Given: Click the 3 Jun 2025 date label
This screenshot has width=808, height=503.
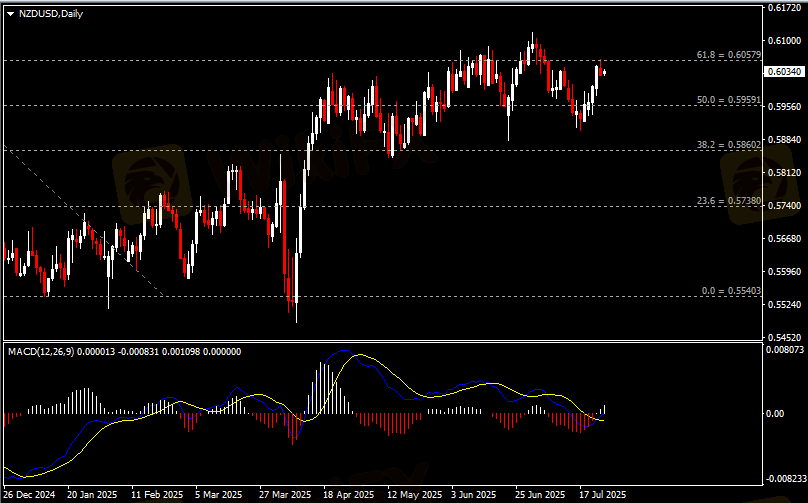Looking at the screenshot, I should 474,495.
